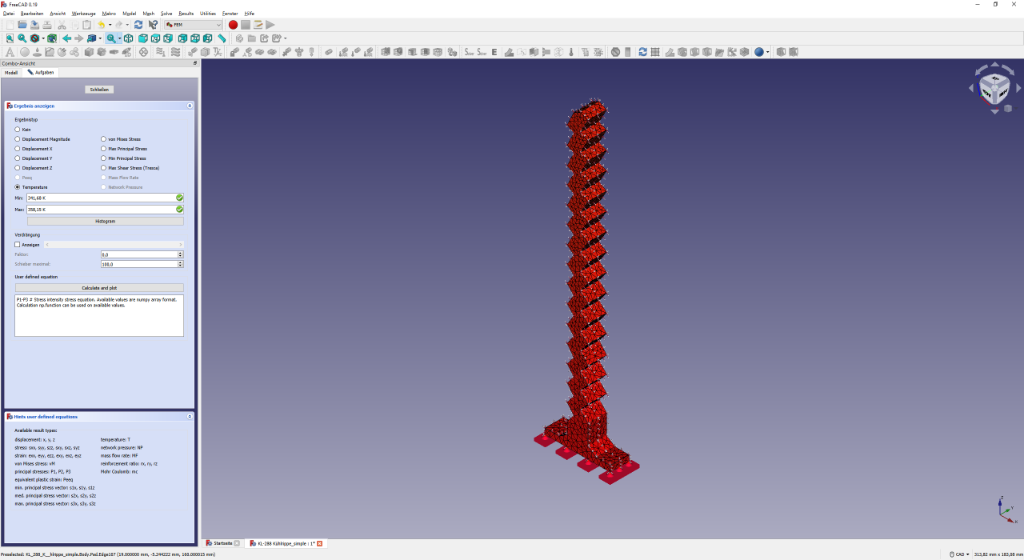Switch to the Modell tab
Viewport: 1024px width, 560px height.
click(12, 72)
